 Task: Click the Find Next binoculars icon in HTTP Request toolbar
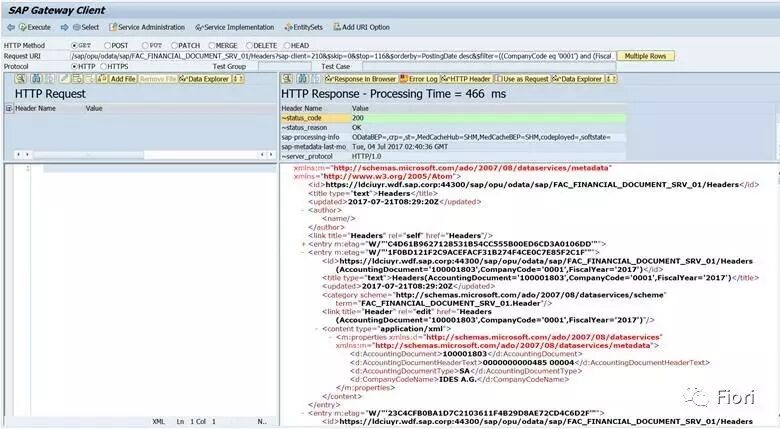coord(36,79)
